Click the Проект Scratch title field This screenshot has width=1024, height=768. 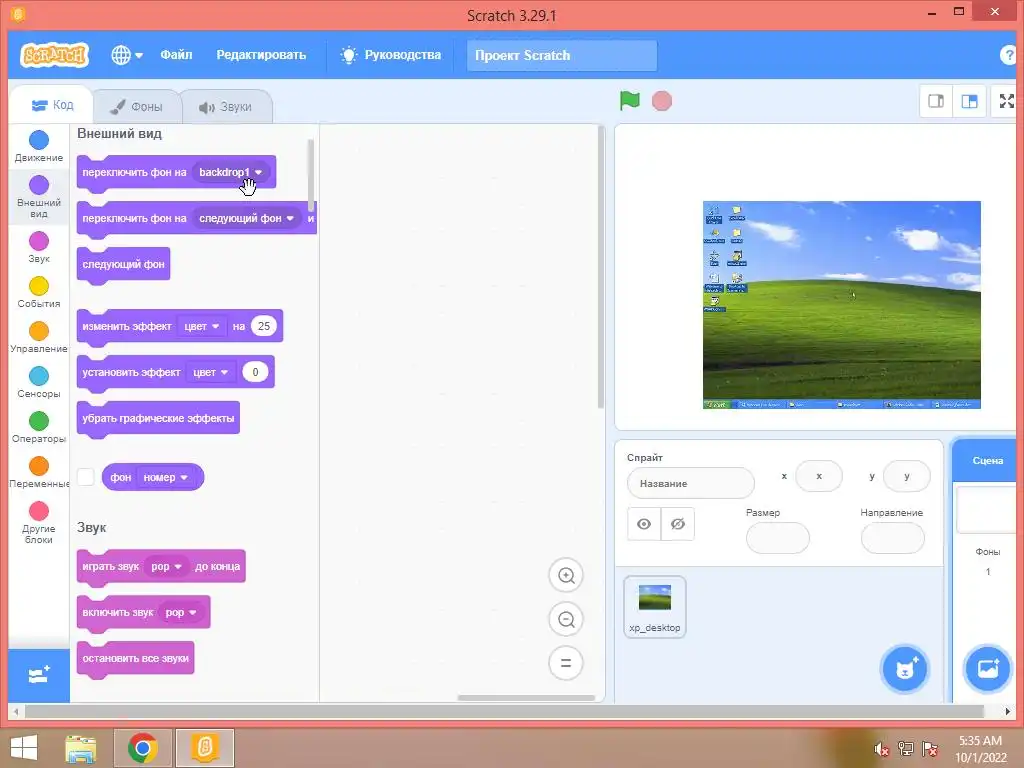562,56
